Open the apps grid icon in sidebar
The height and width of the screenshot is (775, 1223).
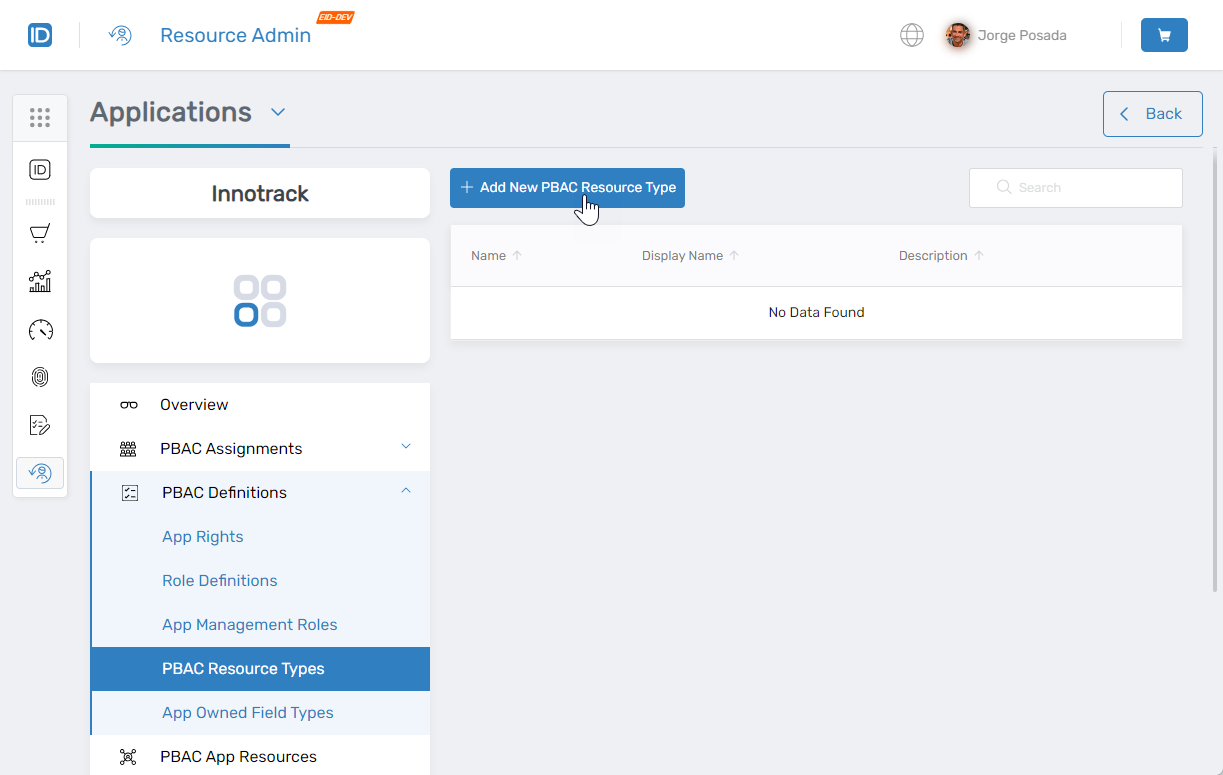point(40,118)
